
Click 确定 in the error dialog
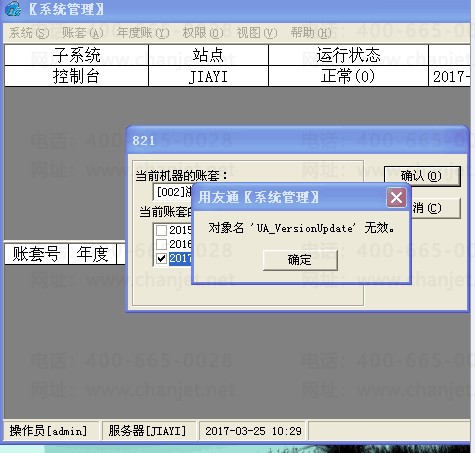click(300, 260)
